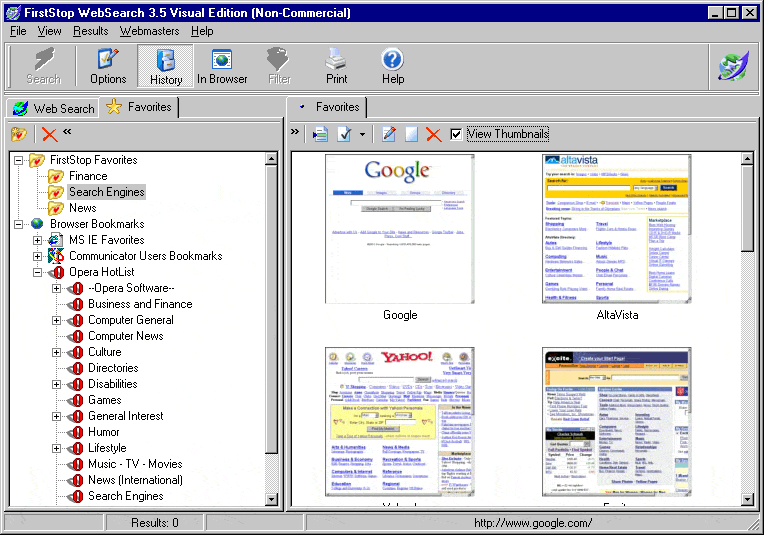Viewport: 764px width, 535px height.
Task: Select Business and Finance folder
Action: pos(140,304)
